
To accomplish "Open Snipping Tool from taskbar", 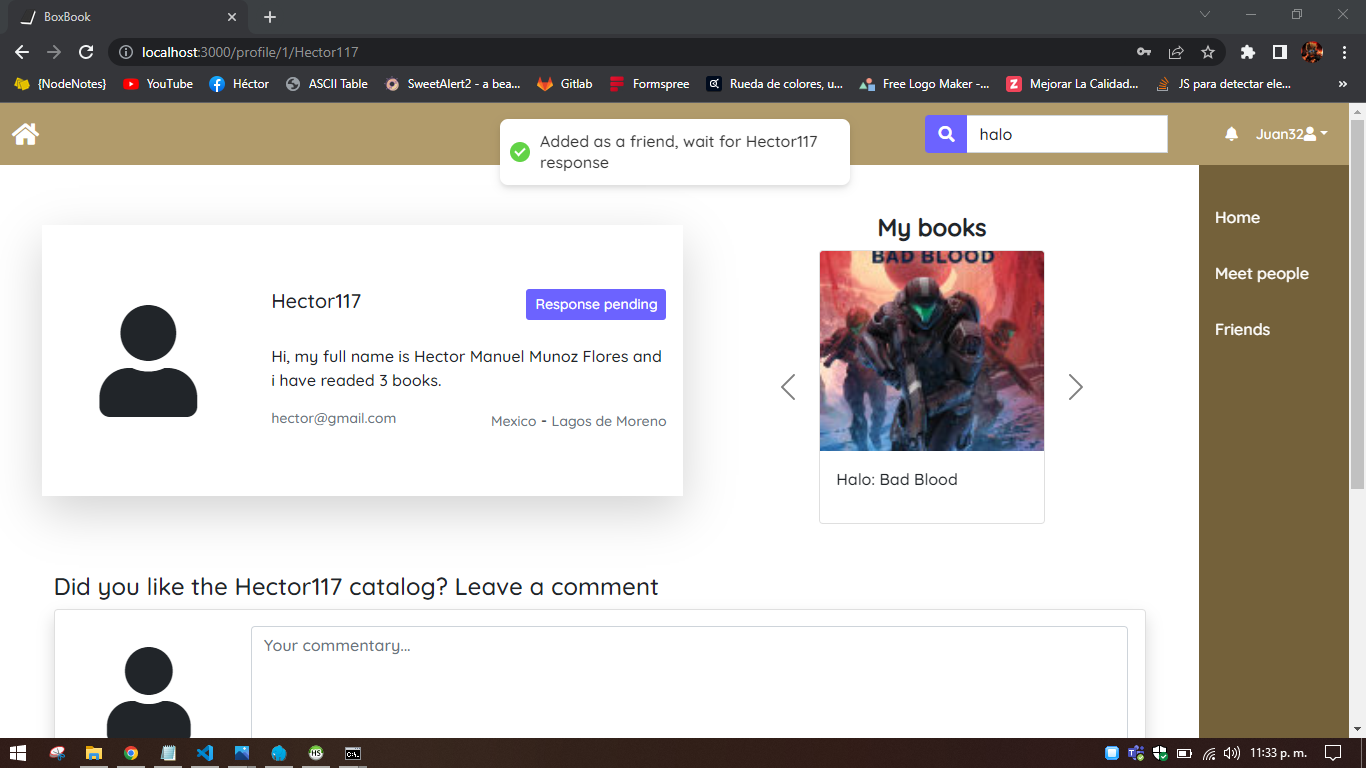I will click(x=58, y=753).
